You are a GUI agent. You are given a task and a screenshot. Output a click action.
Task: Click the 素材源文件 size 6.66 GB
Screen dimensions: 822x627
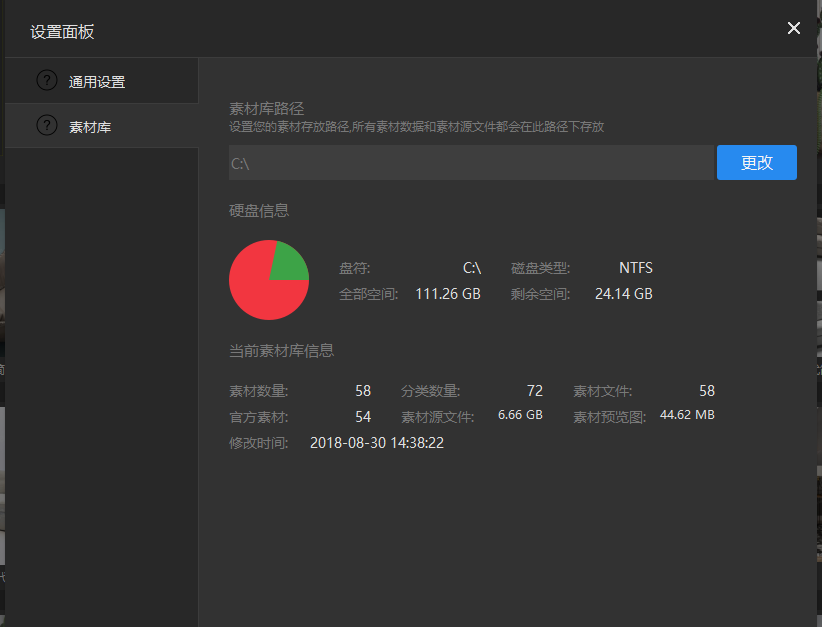pos(519,413)
